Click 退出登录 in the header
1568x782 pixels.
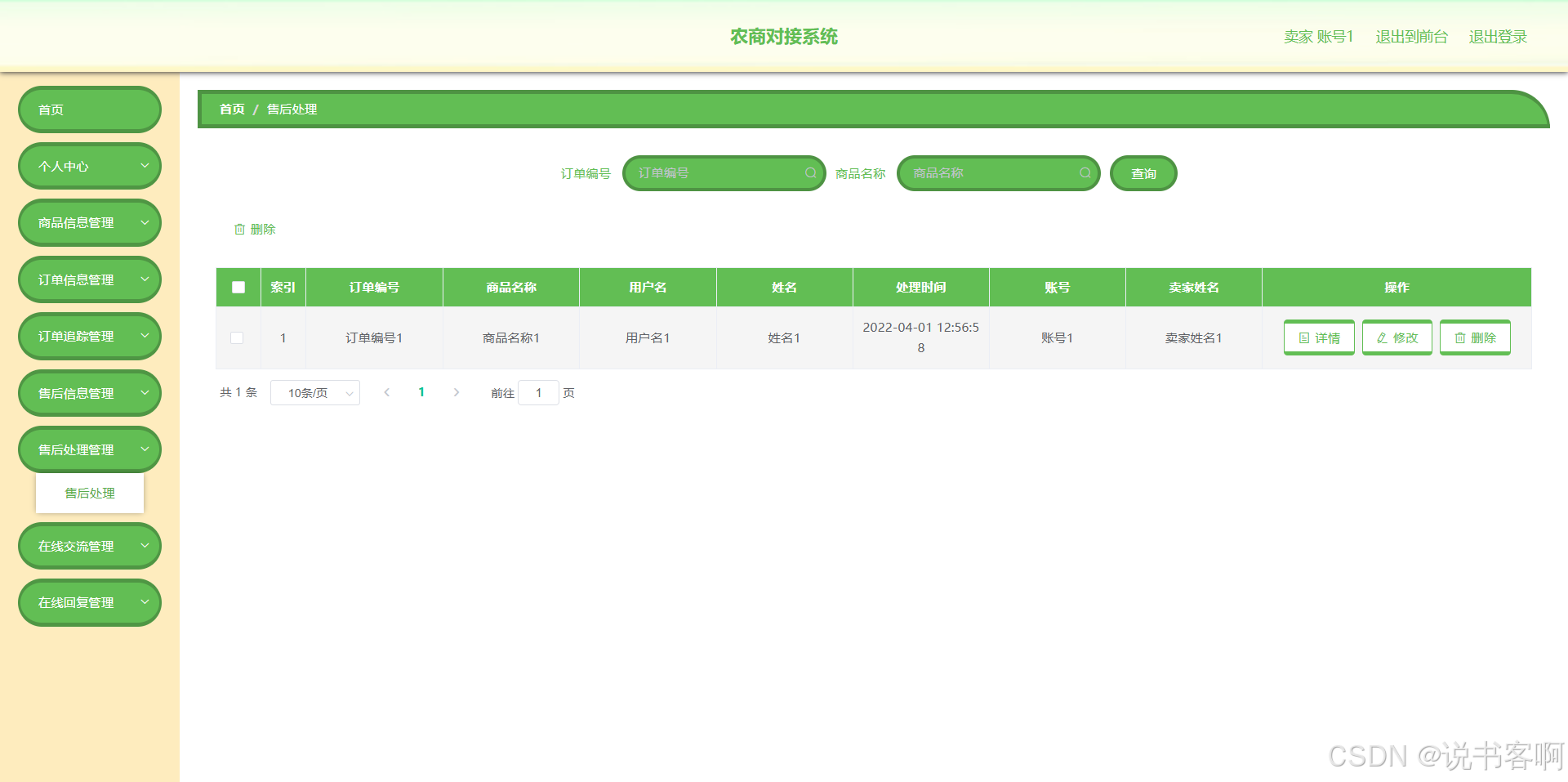pos(1498,37)
